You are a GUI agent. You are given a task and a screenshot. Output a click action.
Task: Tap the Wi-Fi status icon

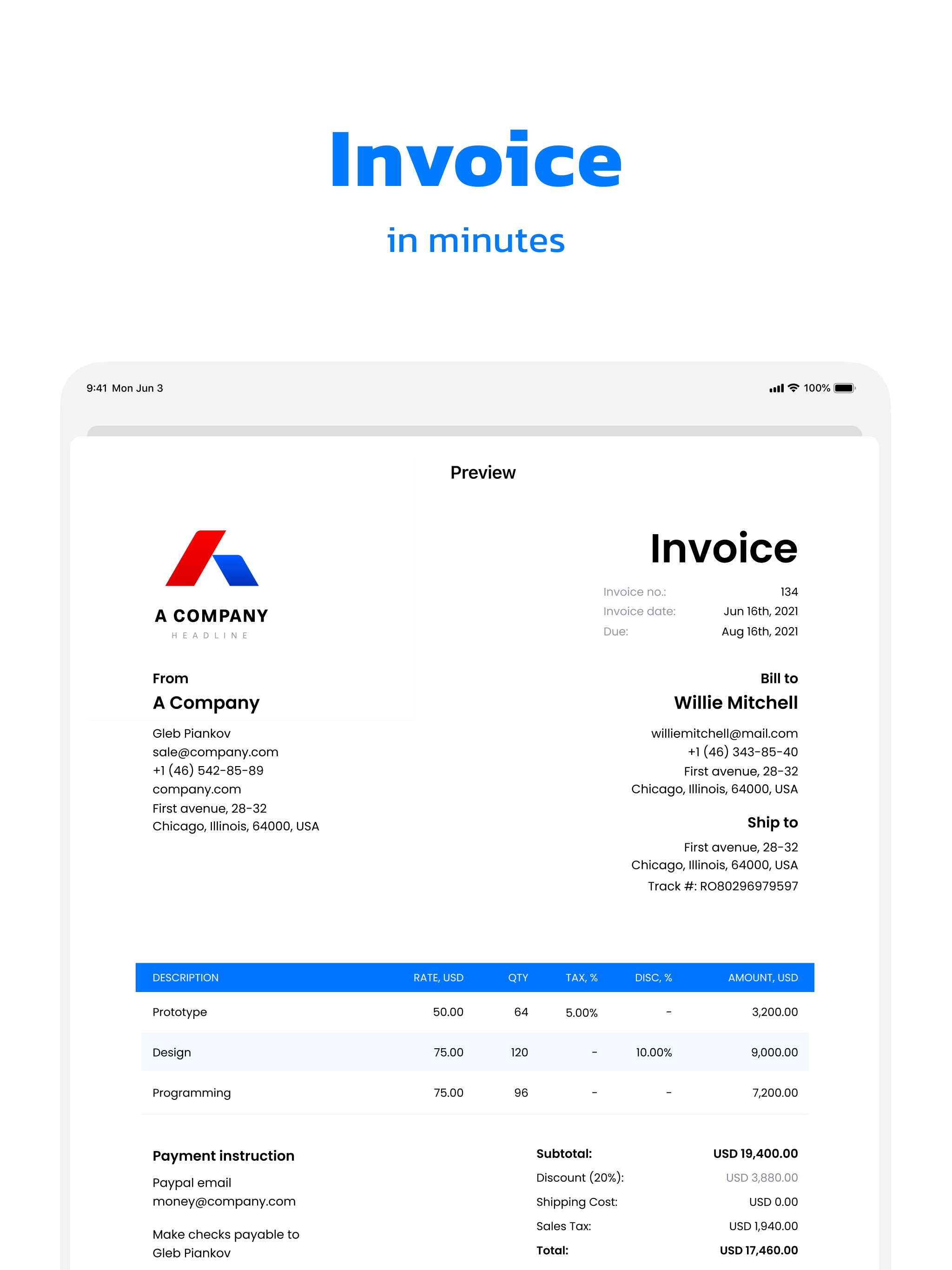point(793,388)
